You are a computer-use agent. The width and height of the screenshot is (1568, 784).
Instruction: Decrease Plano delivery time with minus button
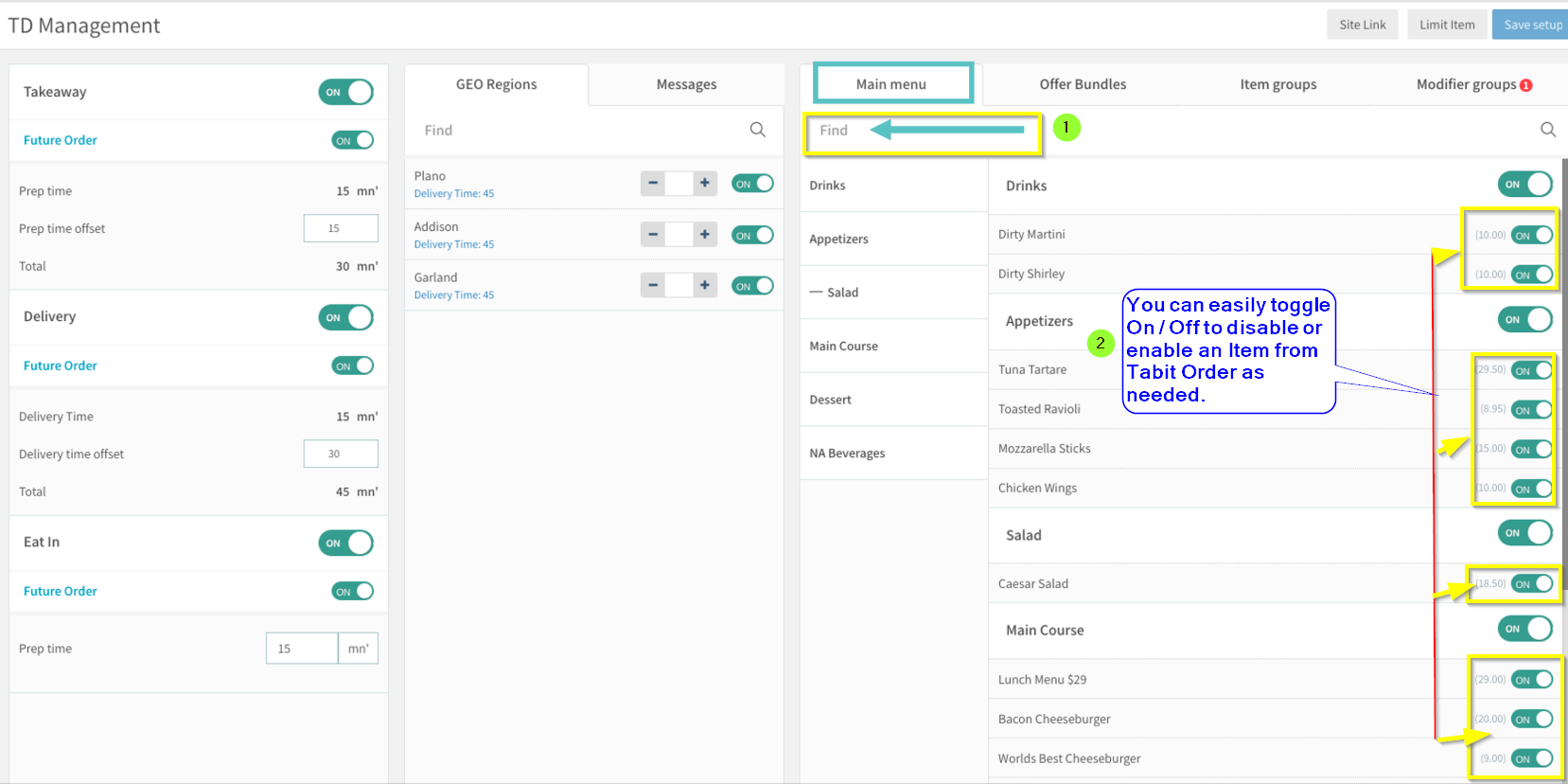pos(653,183)
